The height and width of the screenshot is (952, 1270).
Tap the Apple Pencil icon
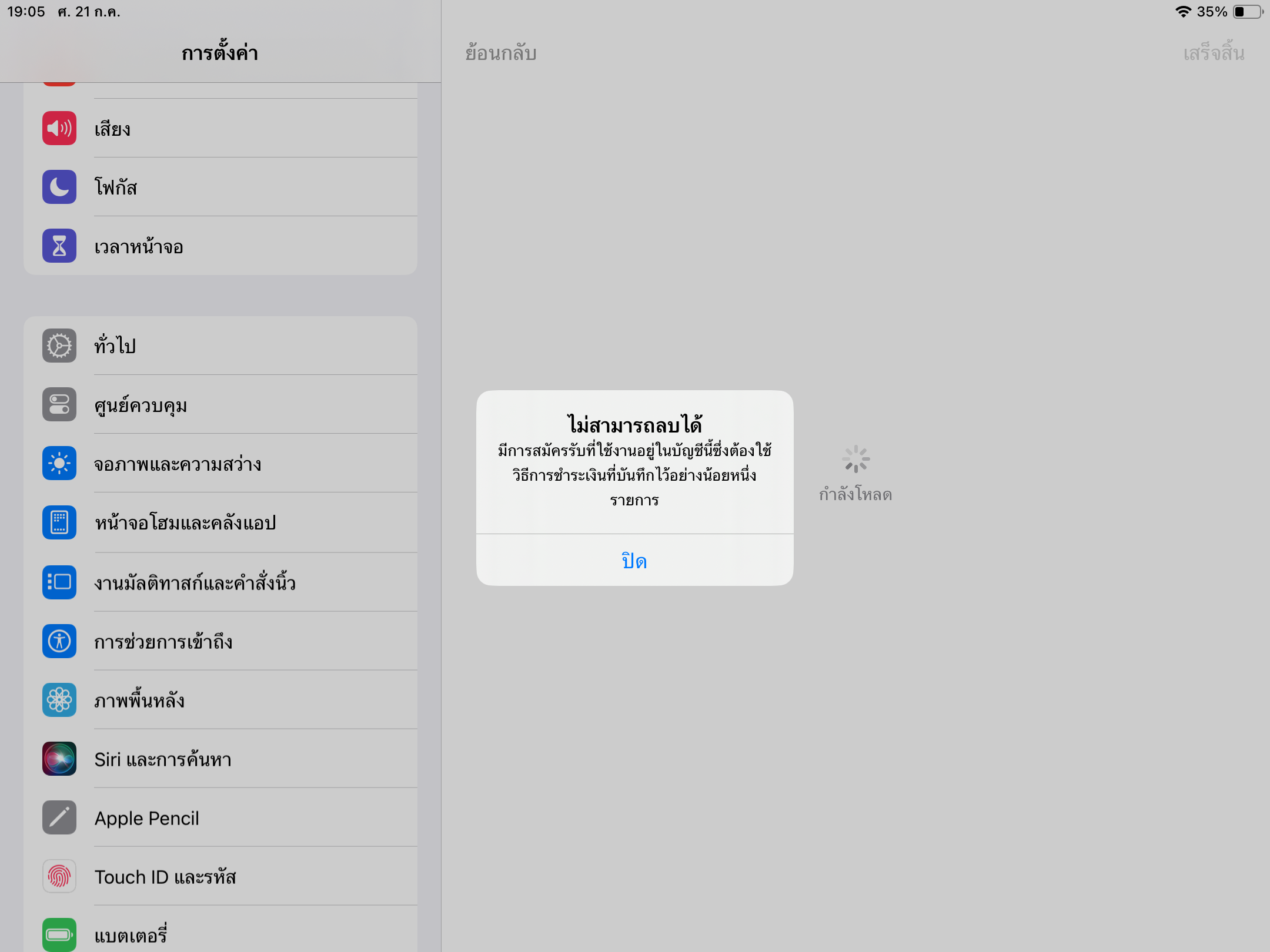59,817
